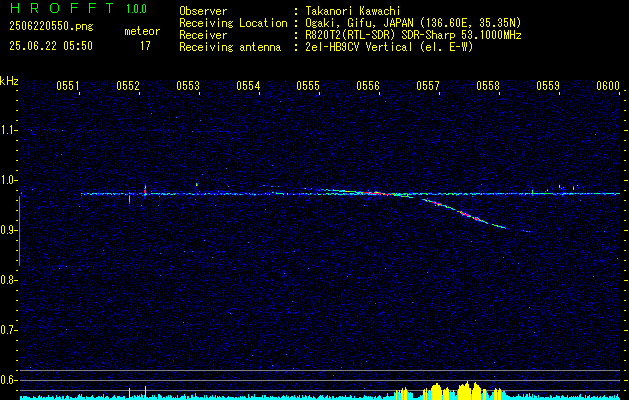Click time marker 0556
Screen dimensions: 629x400
point(368,85)
